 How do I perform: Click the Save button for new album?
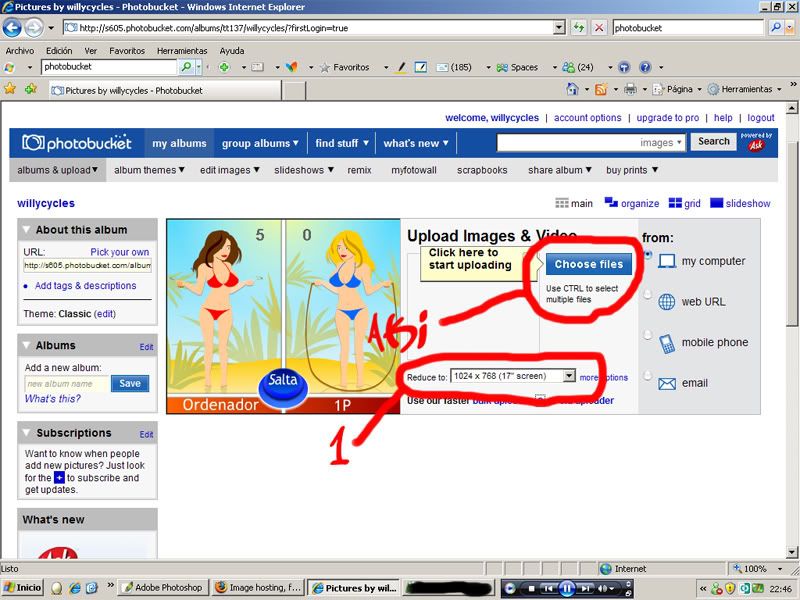(130, 383)
